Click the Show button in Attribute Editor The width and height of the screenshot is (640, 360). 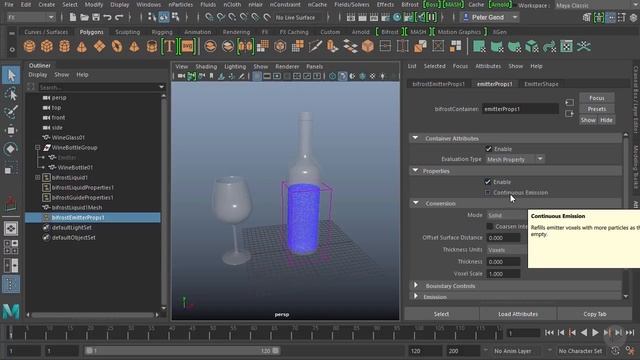(x=588, y=120)
